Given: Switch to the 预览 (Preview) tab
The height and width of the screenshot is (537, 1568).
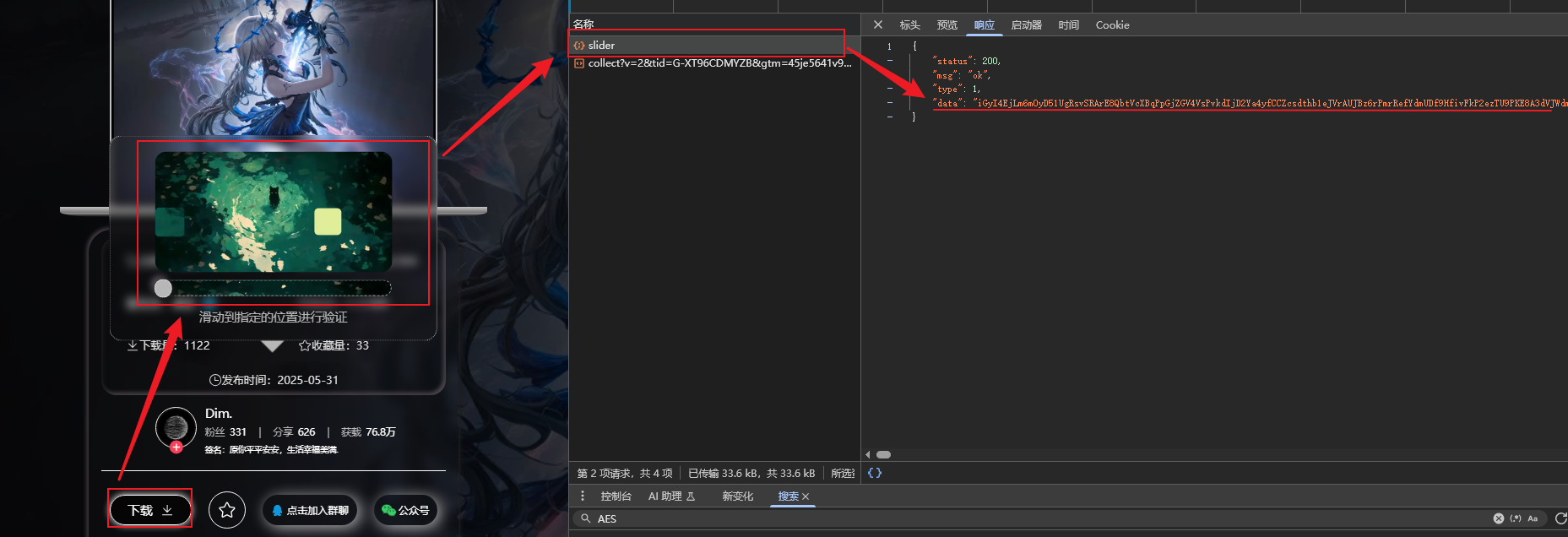Looking at the screenshot, I should (x=947, y=25).
